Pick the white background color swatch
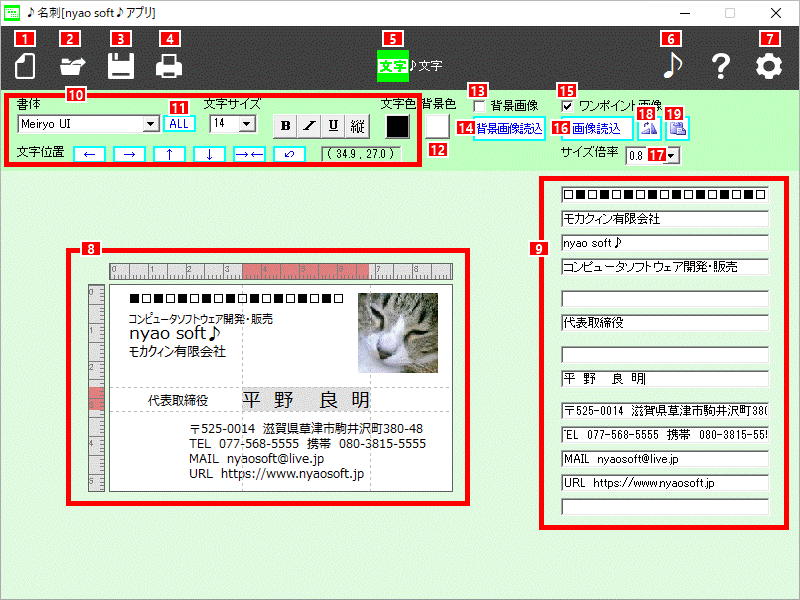This screenshot has width=800, height=600. tap(437, 127)
